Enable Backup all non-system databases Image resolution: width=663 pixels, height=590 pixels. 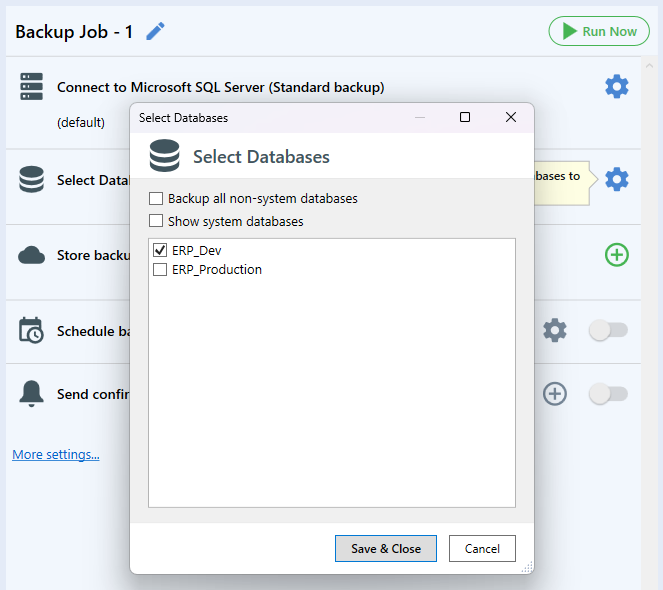coord(156,198)
